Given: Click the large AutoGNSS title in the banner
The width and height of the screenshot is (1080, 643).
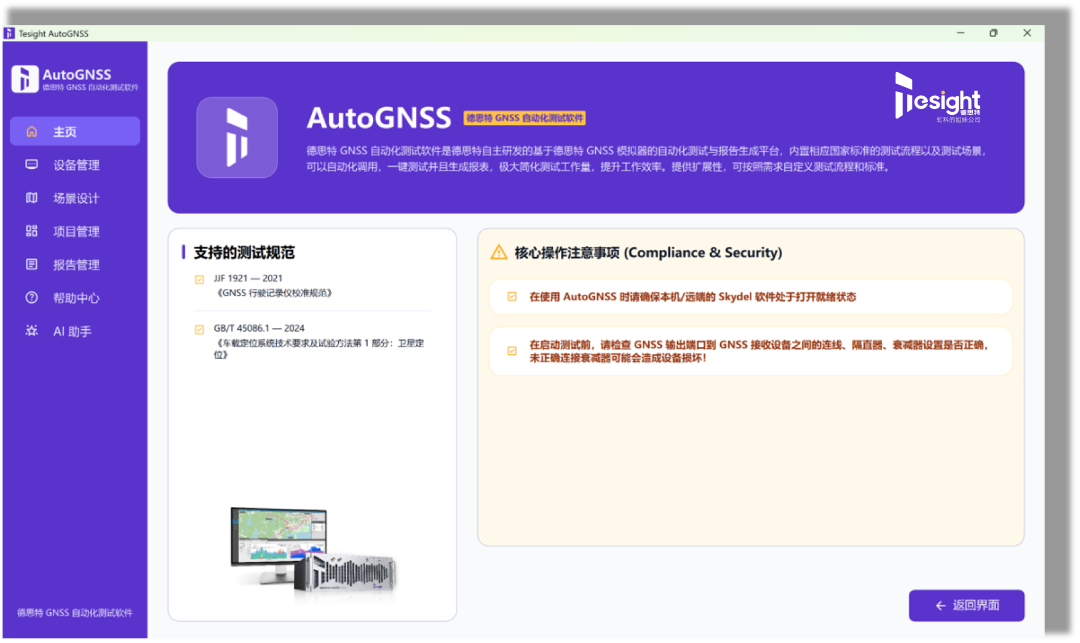Looking at the screenshot, I should click(x=379, y=118).
